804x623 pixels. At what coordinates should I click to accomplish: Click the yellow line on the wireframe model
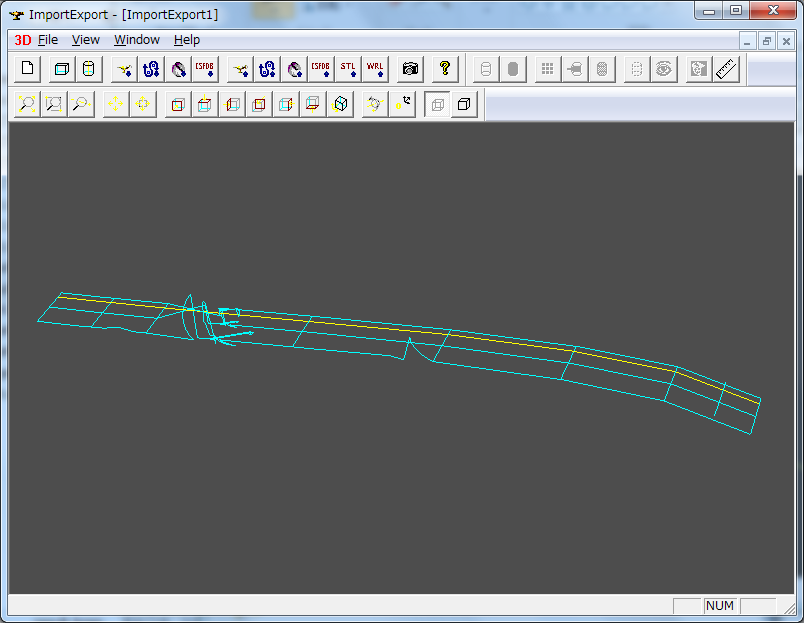(x=450, y=333)
